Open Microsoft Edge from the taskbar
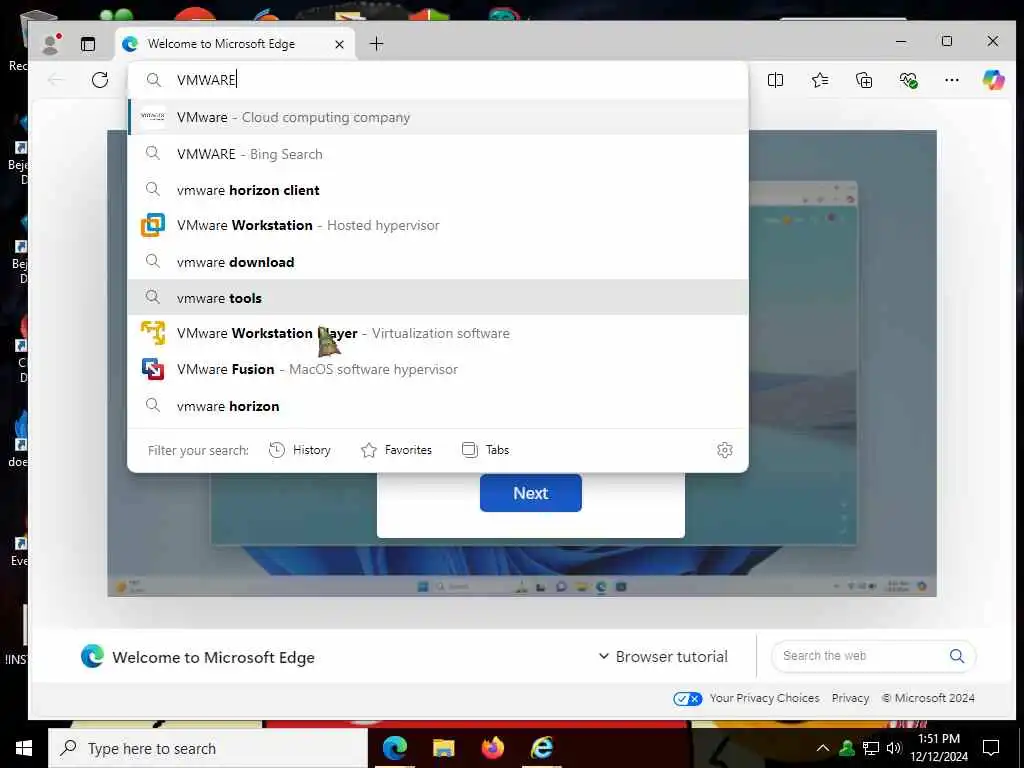The image size is (1024, 768). [394, 748]
